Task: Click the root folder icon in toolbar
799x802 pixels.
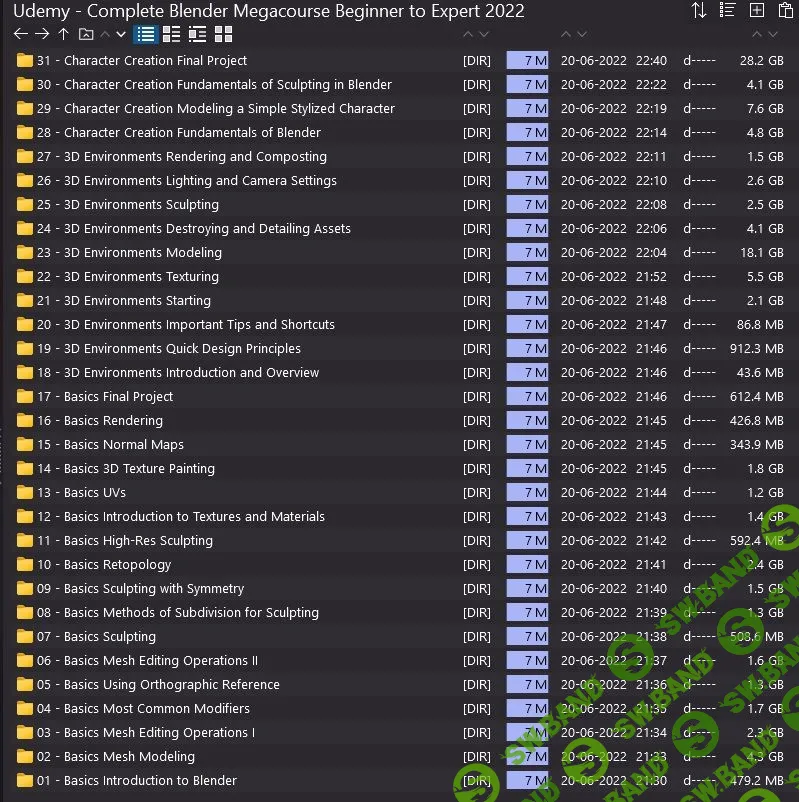Action: coord(86,34)
